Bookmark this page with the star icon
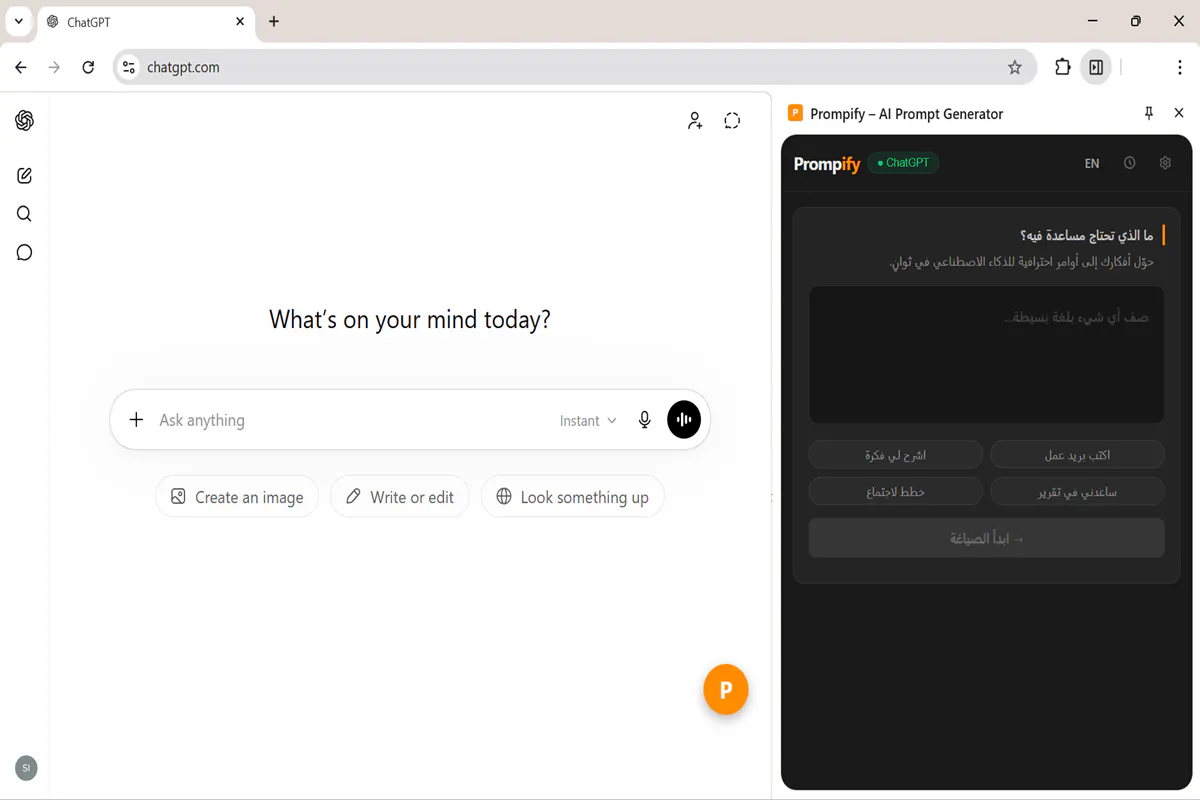This screenshot has width=1200, height=800. [1015, 67]
